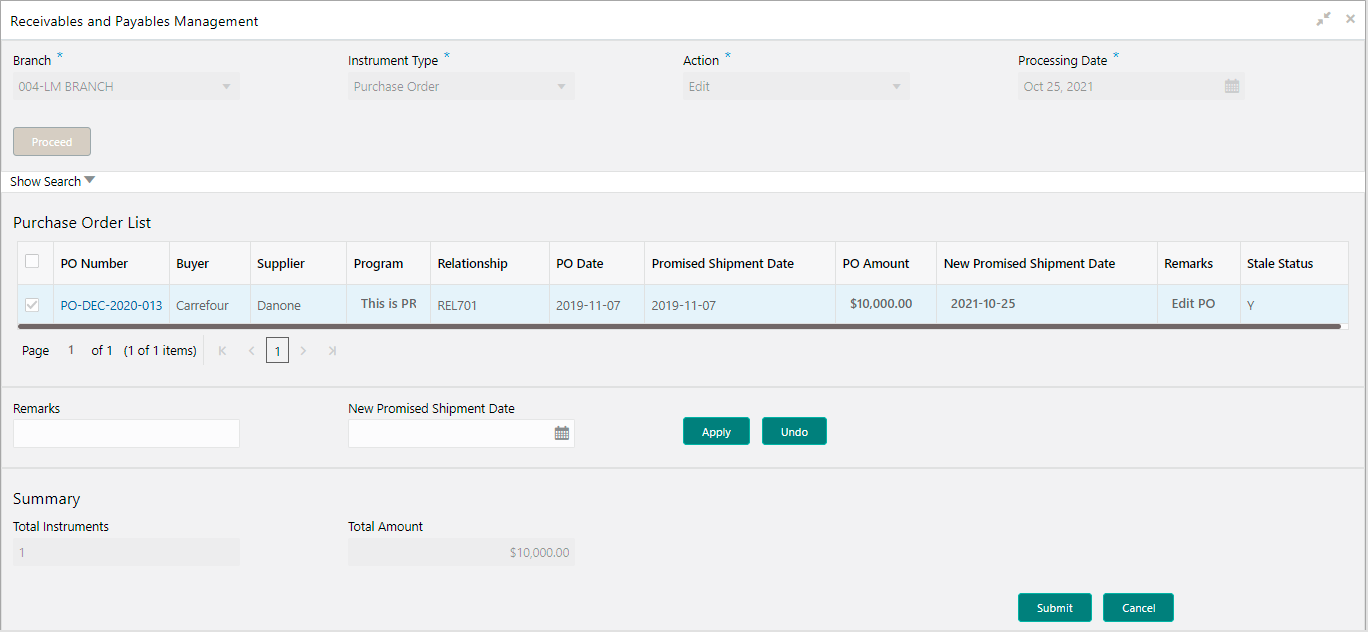
Task: Click horizontal scrollbar under purchase order table
Action: 679,326
